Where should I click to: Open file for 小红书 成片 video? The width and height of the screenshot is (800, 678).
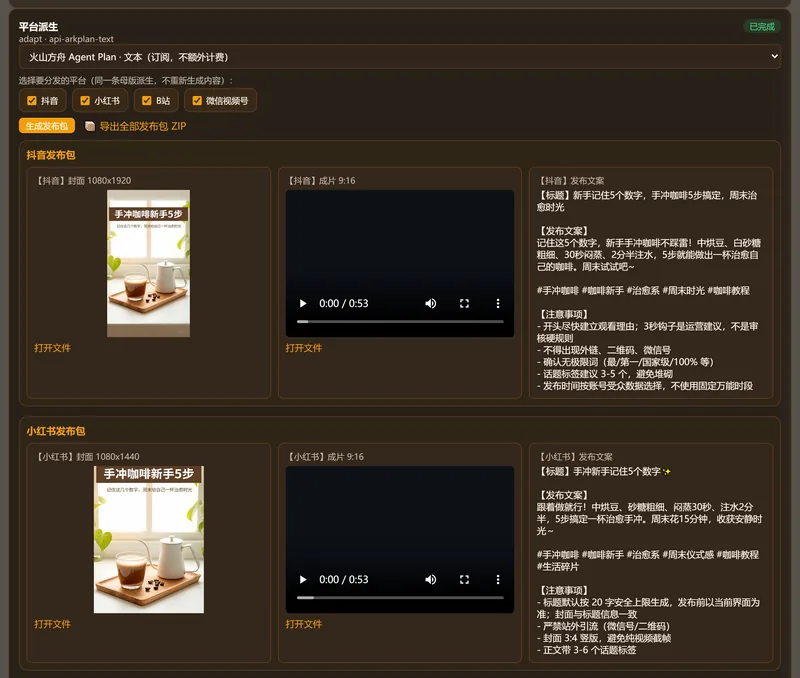[x=304, y=624]
